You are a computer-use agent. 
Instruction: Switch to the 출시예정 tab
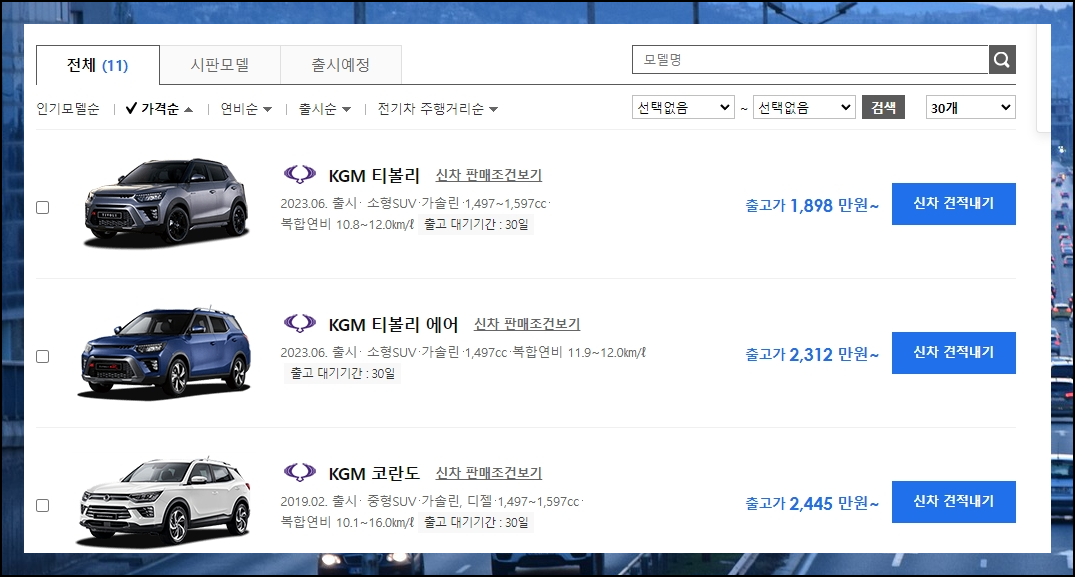pos(341,65)
